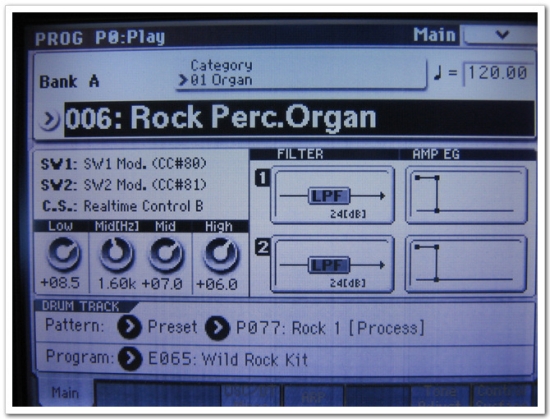Select the PROG P0:Play mode label
Viewport: 550px width, 419px height.
click(100, 38)
